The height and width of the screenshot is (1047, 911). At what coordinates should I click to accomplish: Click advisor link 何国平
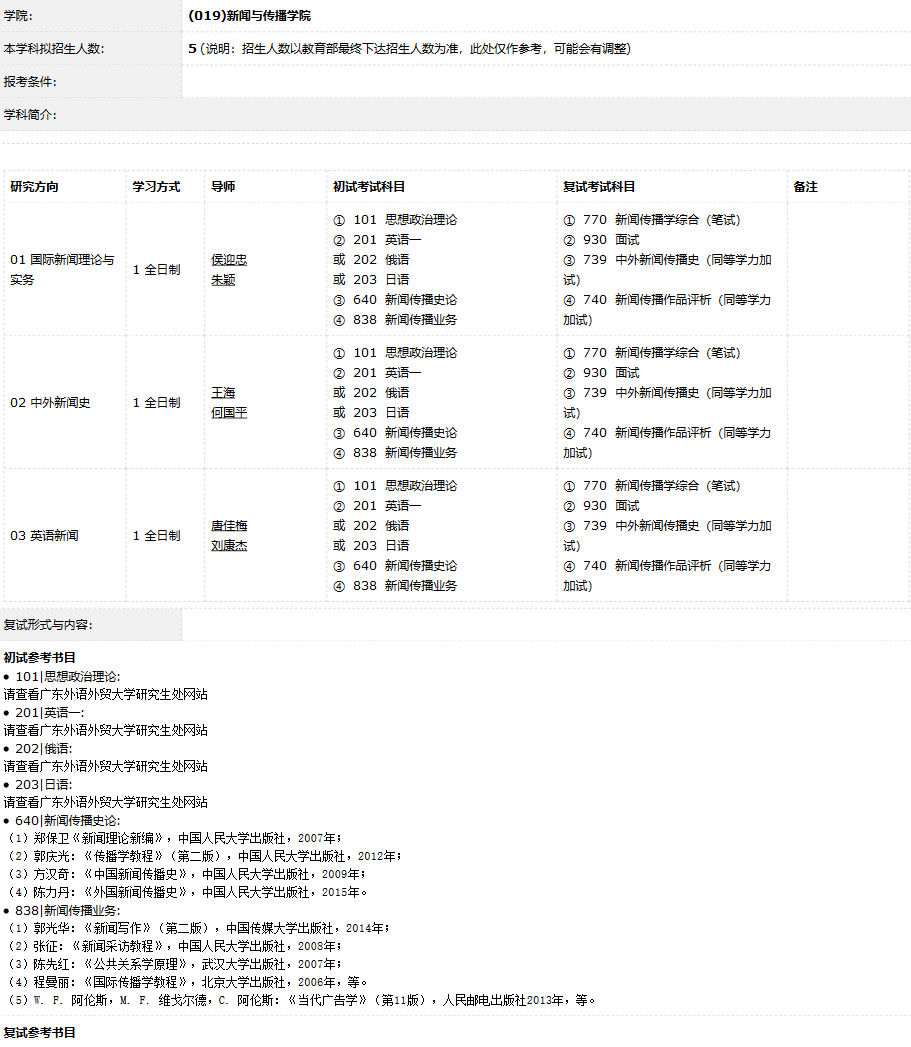point(229,413)
